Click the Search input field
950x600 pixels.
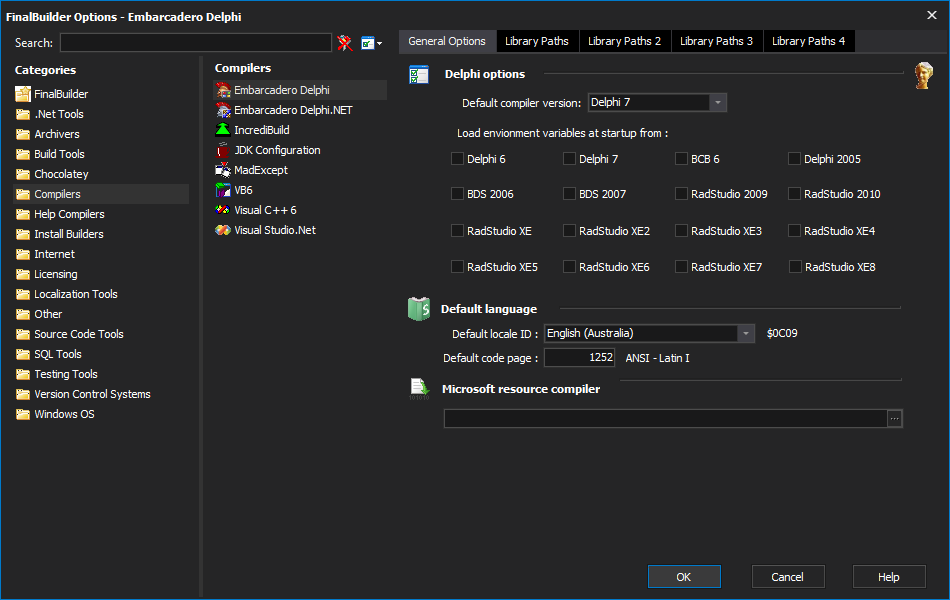pos(196,43)
